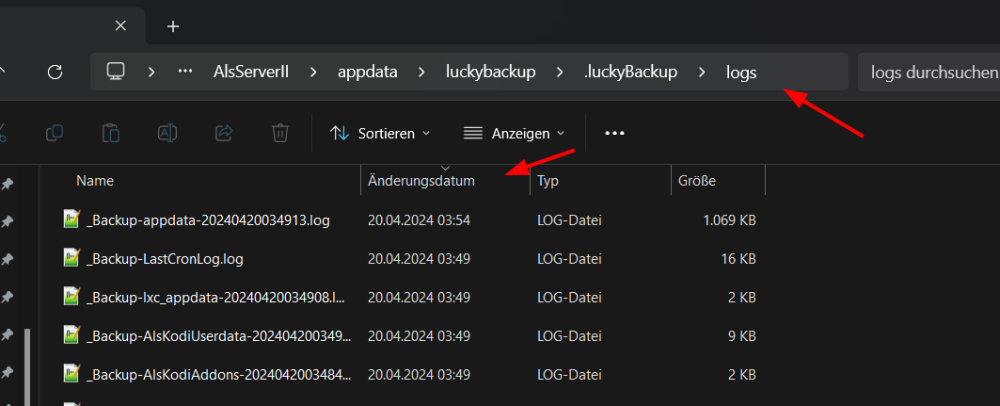Click the file icon of _Backup-AlsKodiAddons log
This screenshot has height=406, width=1000.
point(71,373)
